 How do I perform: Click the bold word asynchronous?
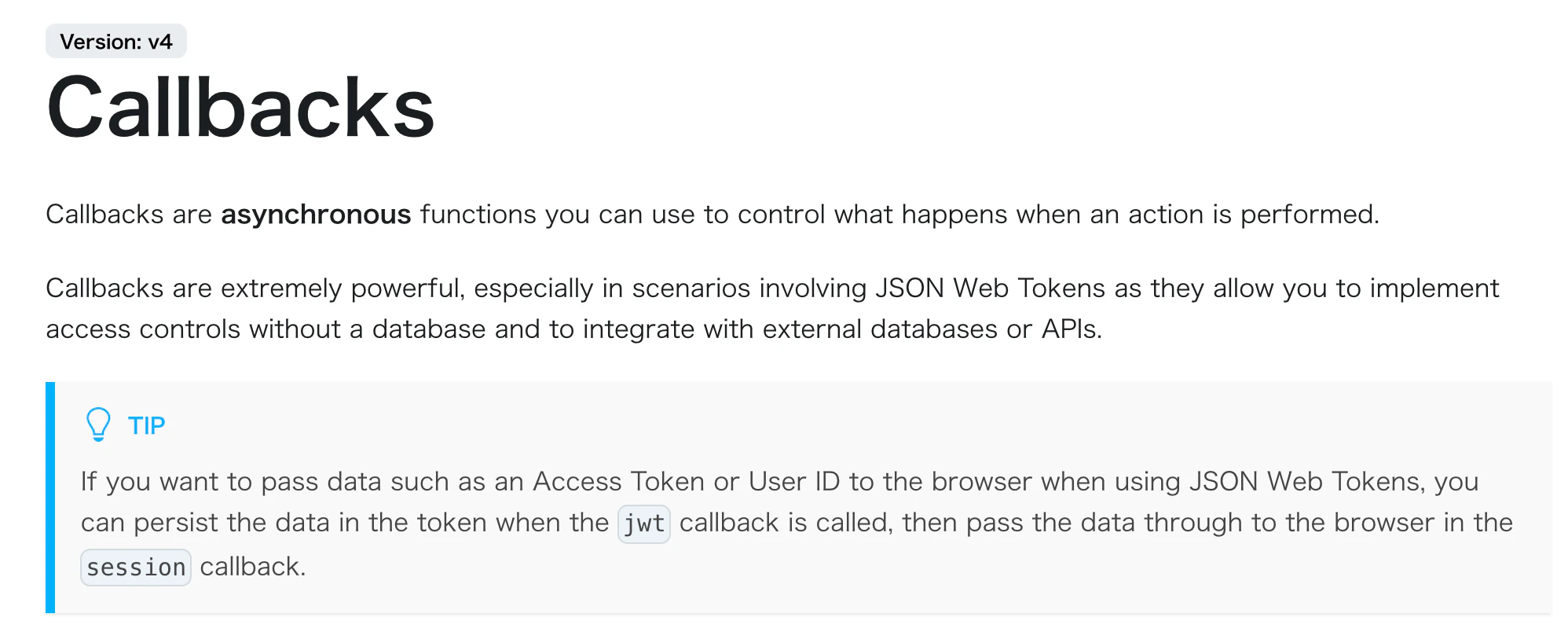tap(316, 215)
